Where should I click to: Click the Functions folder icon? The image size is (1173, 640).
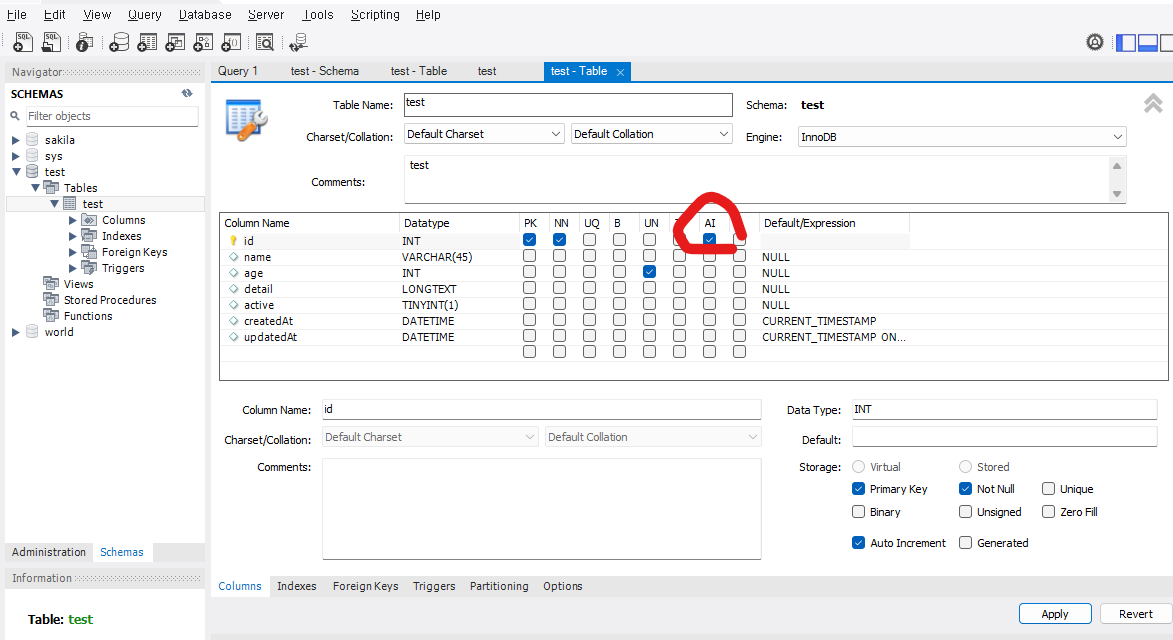52,316
